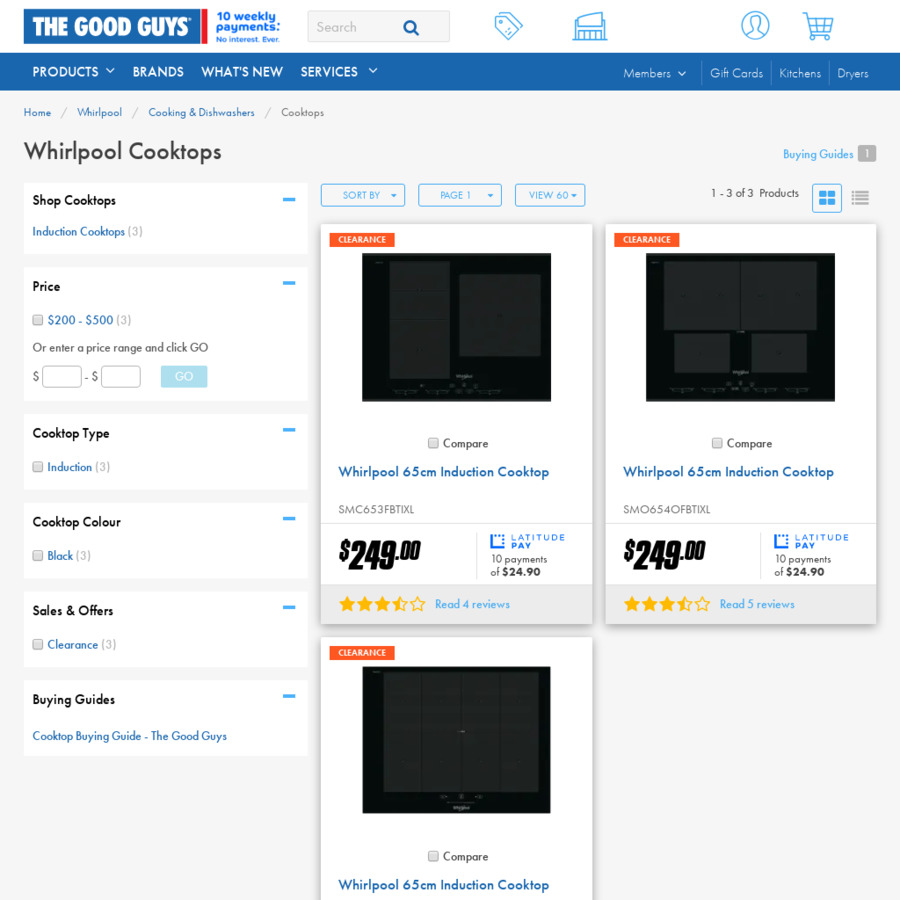Open the shopping cart icon
This screenshot has height=900, width=900.
pos(817,26)
